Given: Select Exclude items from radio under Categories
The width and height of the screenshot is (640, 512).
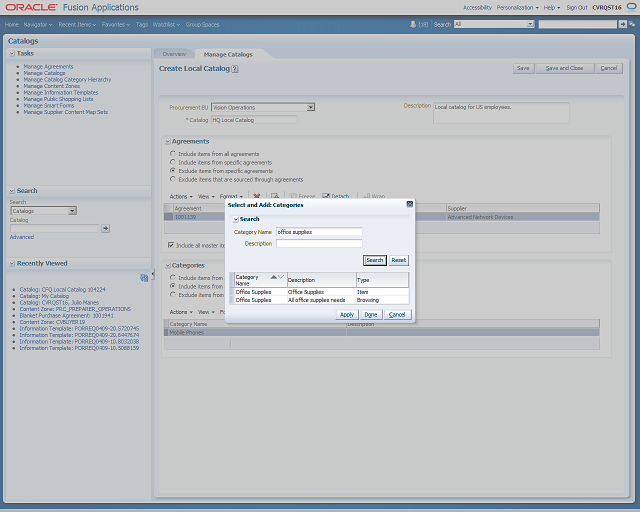Looking at the screenshot, I should tap(173, 294).
